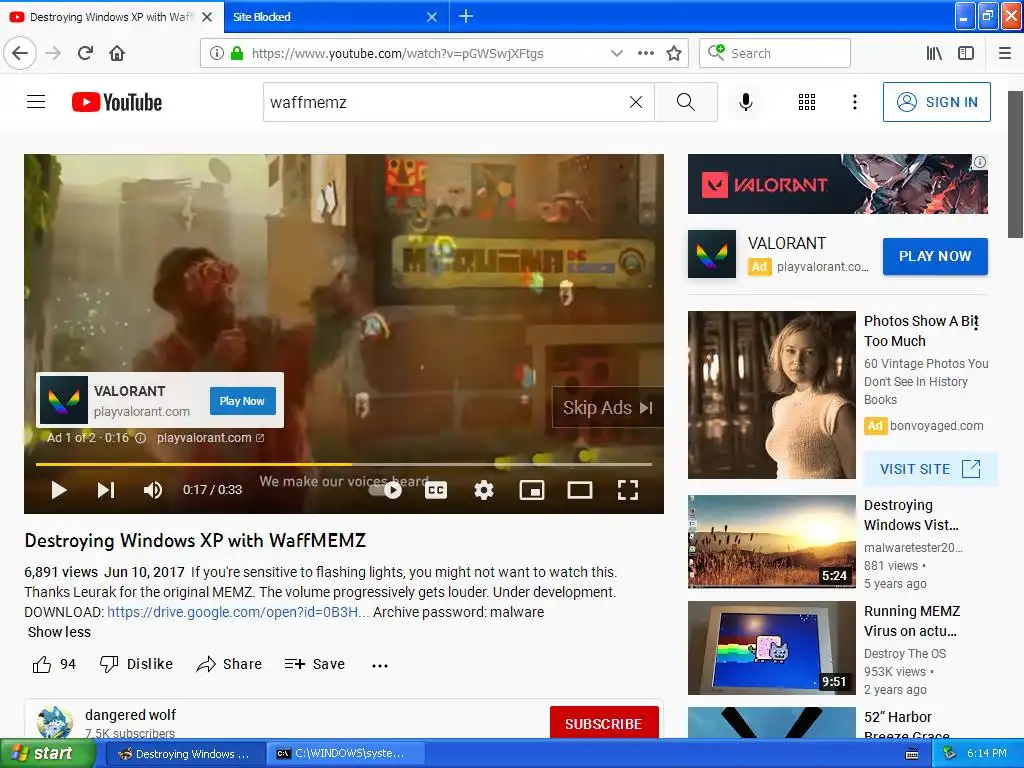Open more actions ellipsis under video
The width and height of the screenshot is (1024, 768).
[379, 665]
